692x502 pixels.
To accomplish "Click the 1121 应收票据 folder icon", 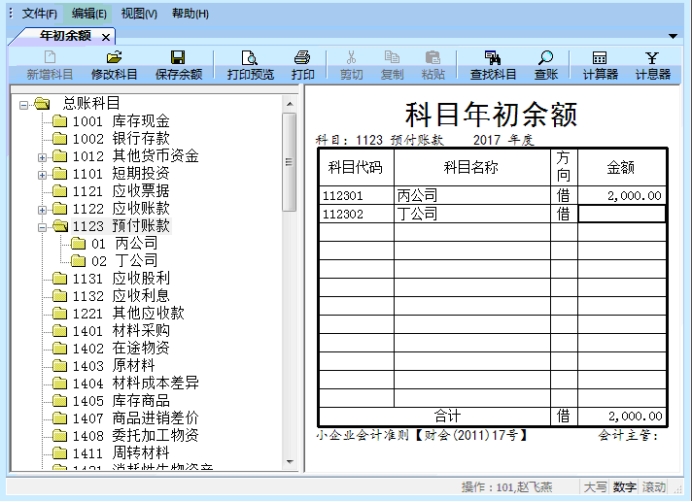I will (x=60, y=191).
